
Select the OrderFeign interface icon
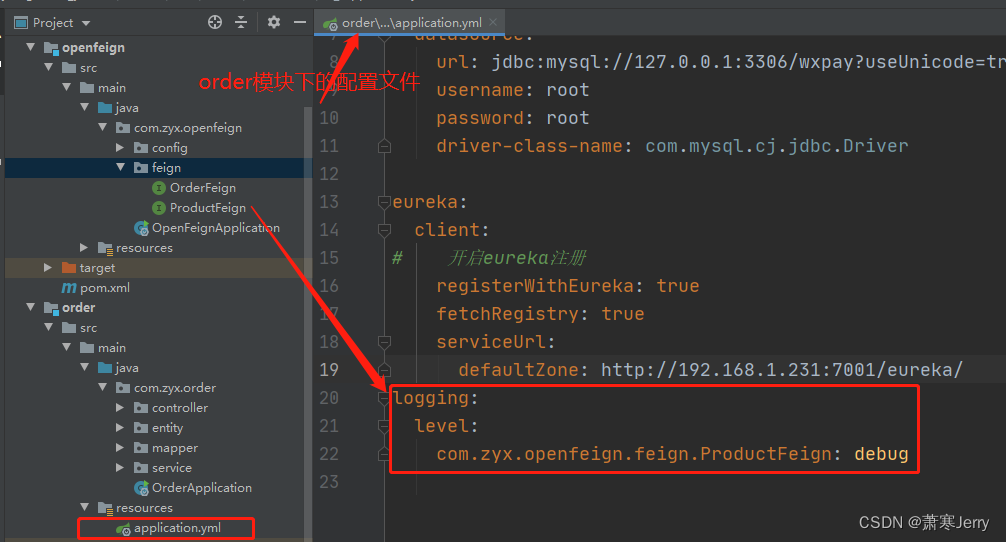tap(158, 188)
